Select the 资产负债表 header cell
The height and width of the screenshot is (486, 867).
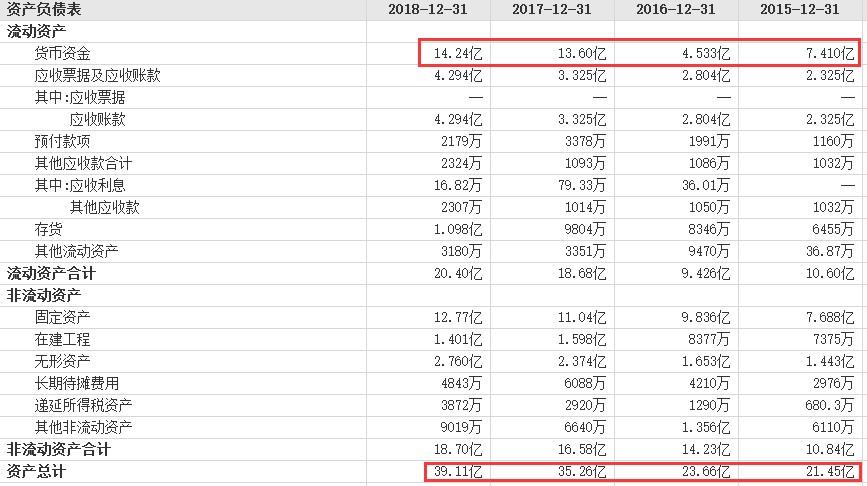coord(44,9)
